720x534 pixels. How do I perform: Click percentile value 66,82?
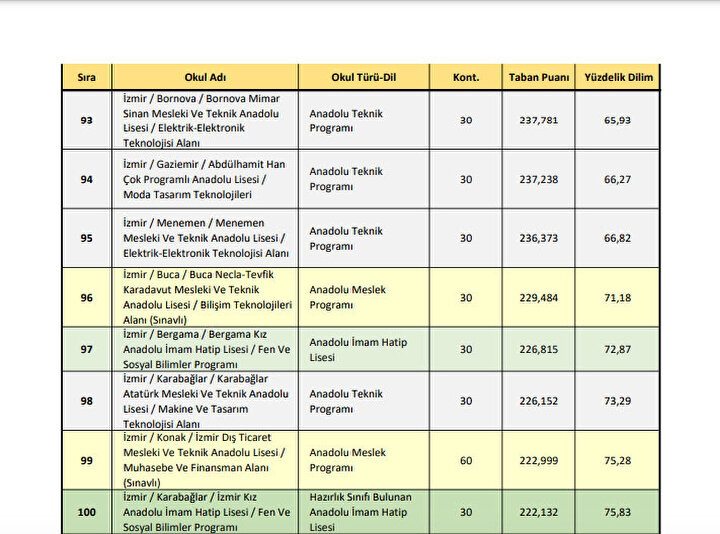(618, 238)
